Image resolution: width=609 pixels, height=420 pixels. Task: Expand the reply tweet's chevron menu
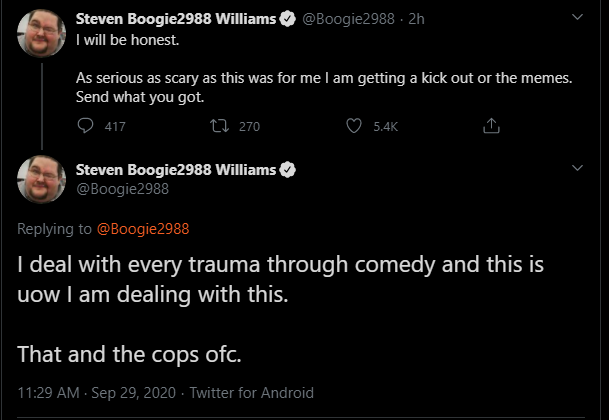click(x=578, y=168)
